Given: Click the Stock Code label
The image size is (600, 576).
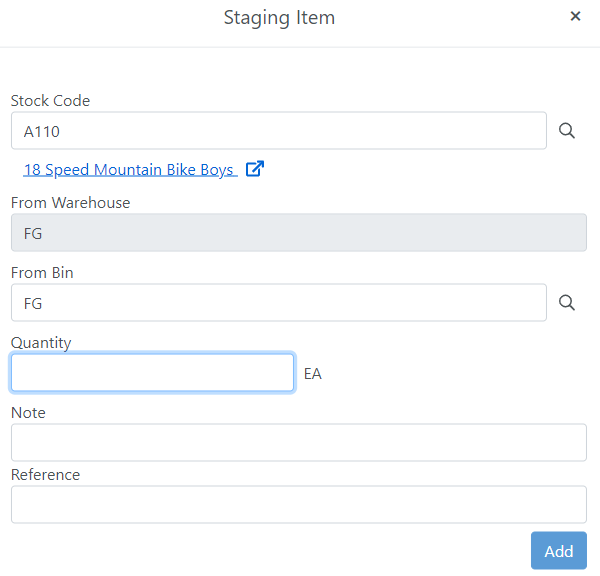Looking at the screenshot, I should [50, 101].
